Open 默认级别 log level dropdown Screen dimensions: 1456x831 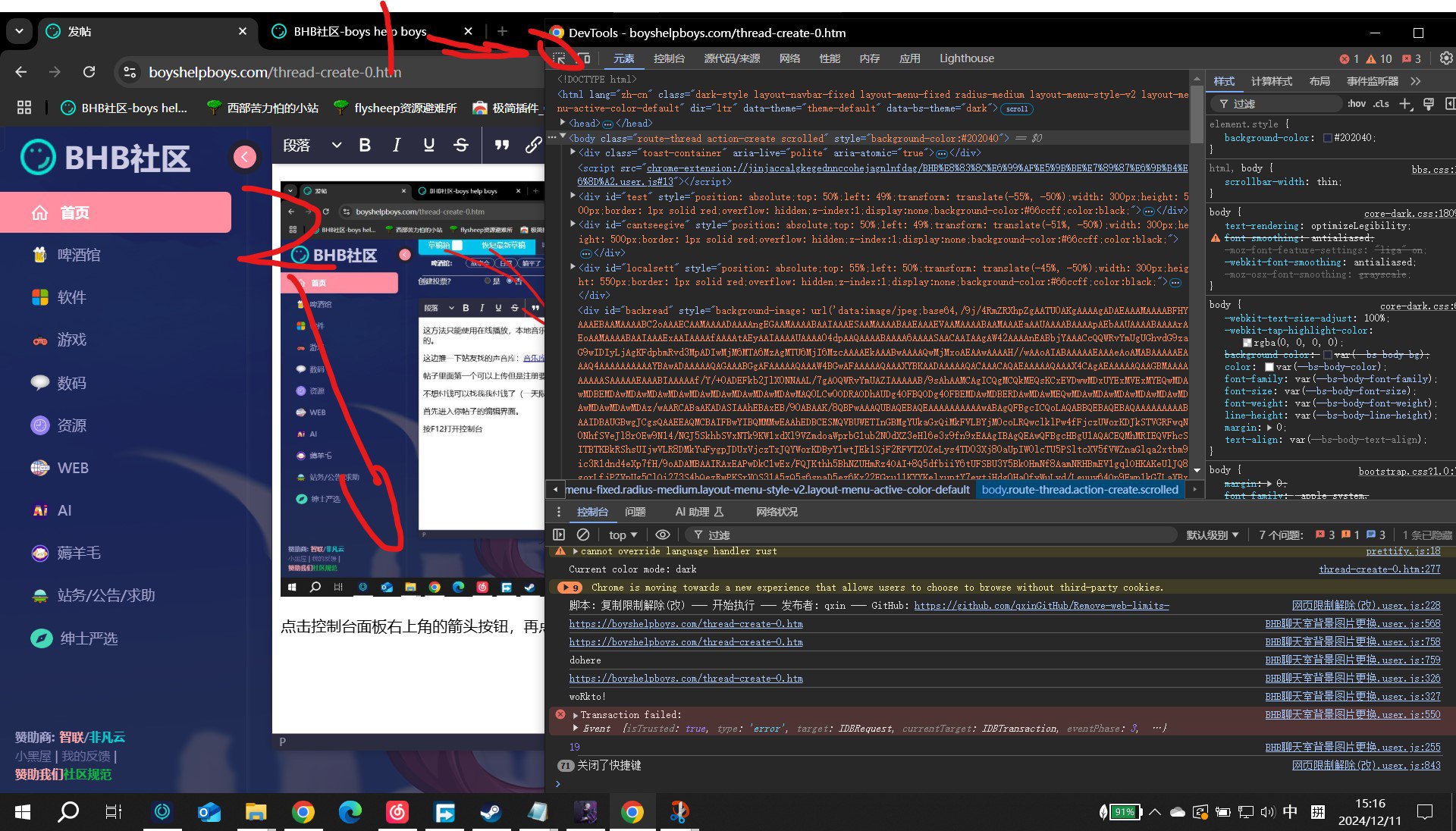1213,535
